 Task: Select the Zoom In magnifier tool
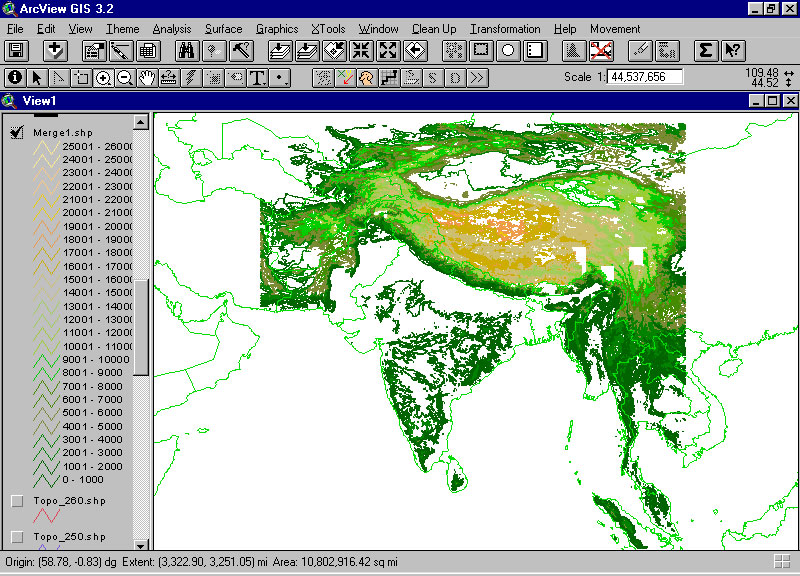(x=103, y=77)
